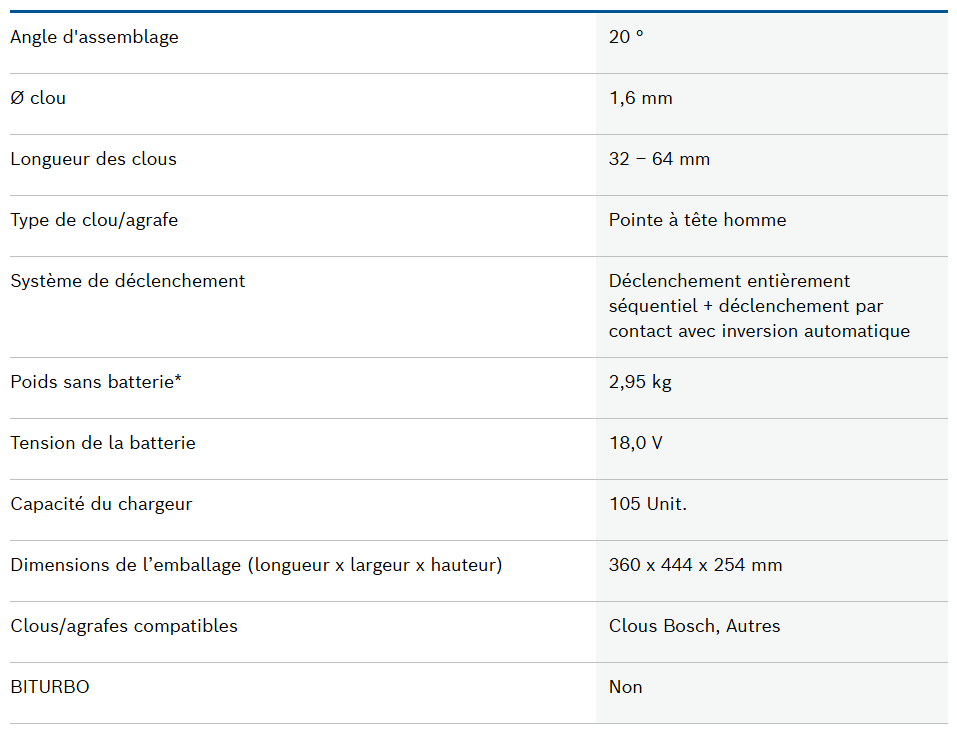957x731 pixels.
Task: Click the "Dimensions de l'emballage" label
Action: 256,566
